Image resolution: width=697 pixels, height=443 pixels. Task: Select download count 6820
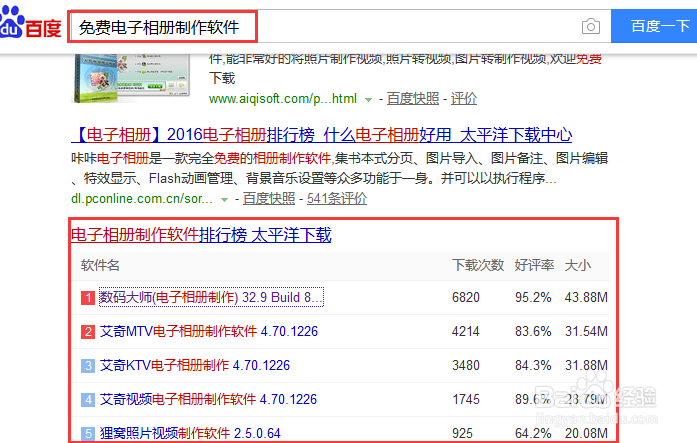pyautogui.click(x=466, y=297)
